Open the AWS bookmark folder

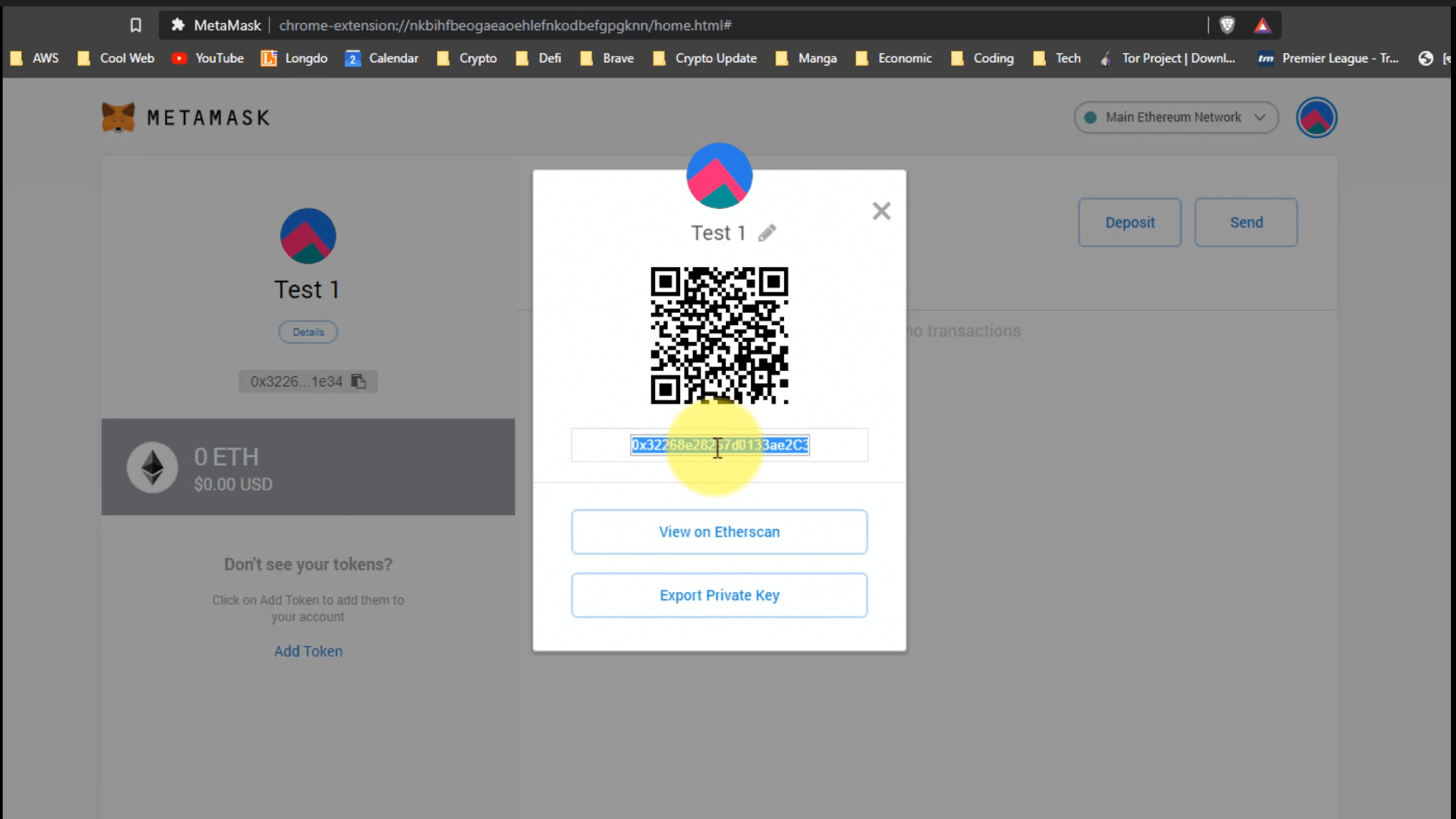[35, 59]
